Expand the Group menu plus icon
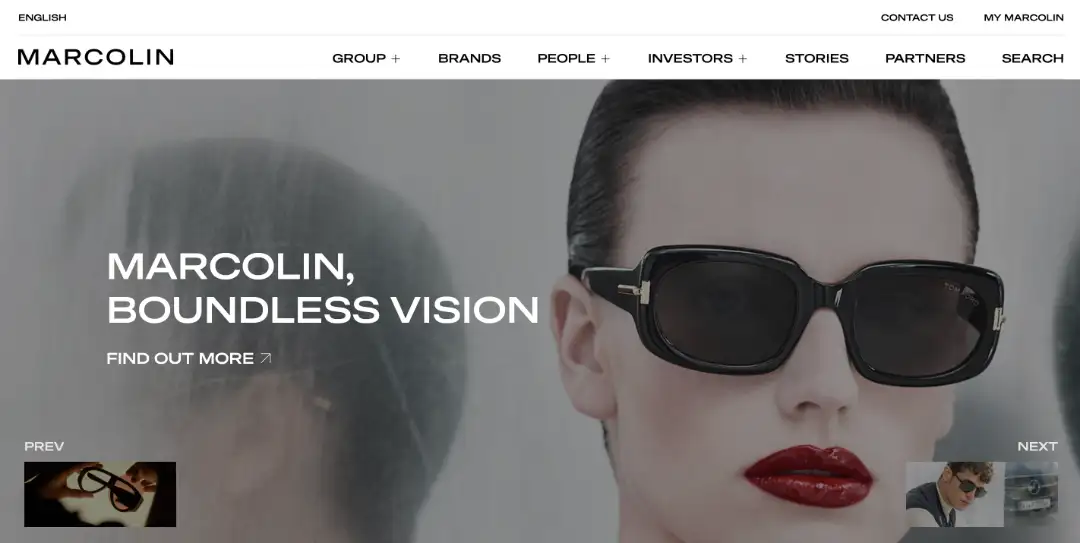 (395, 59)
